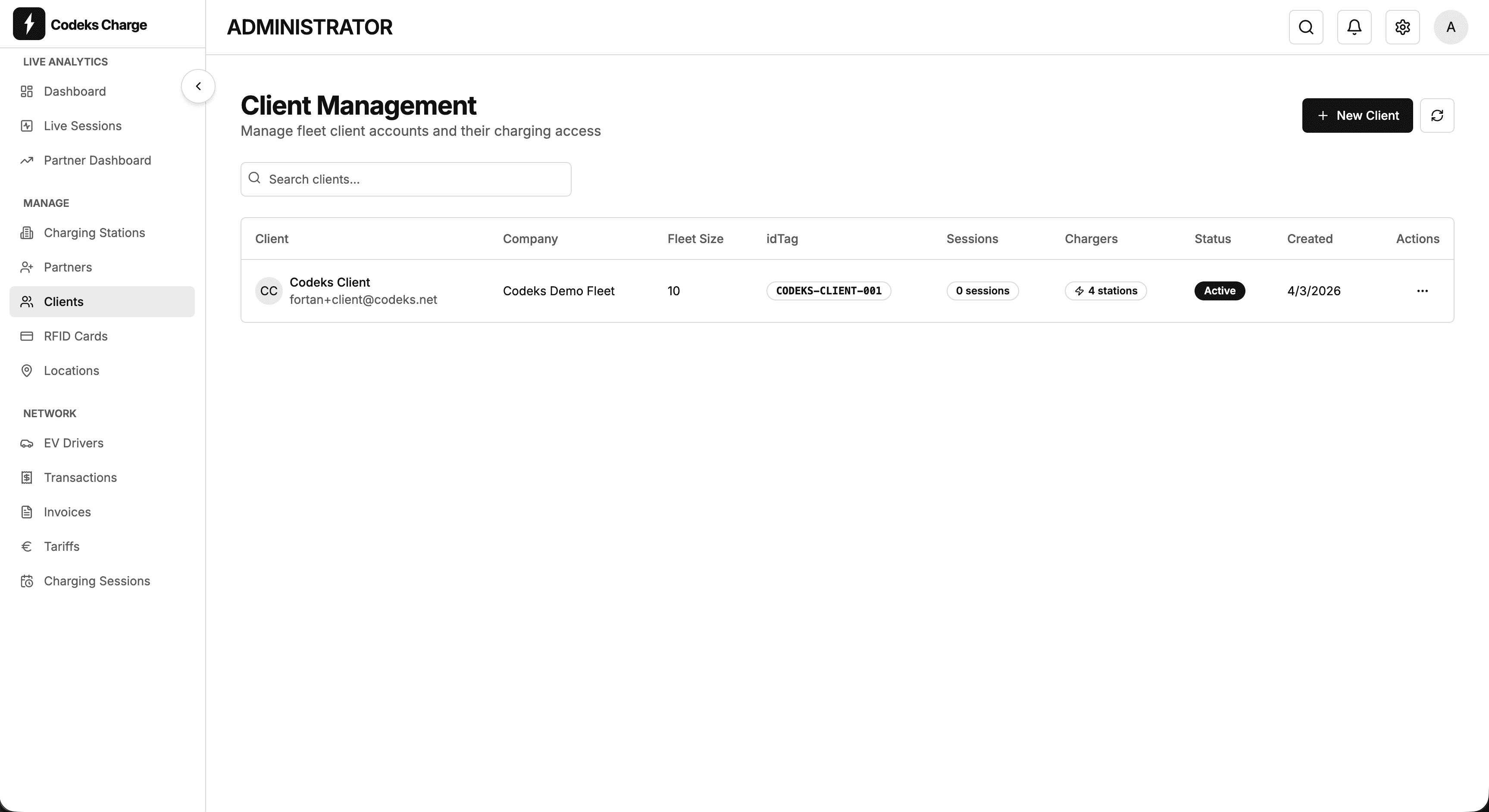The height and width of the screenshot is (812, 1489).
Task: Open the profile avatar menu
Action: point(1450,27)
